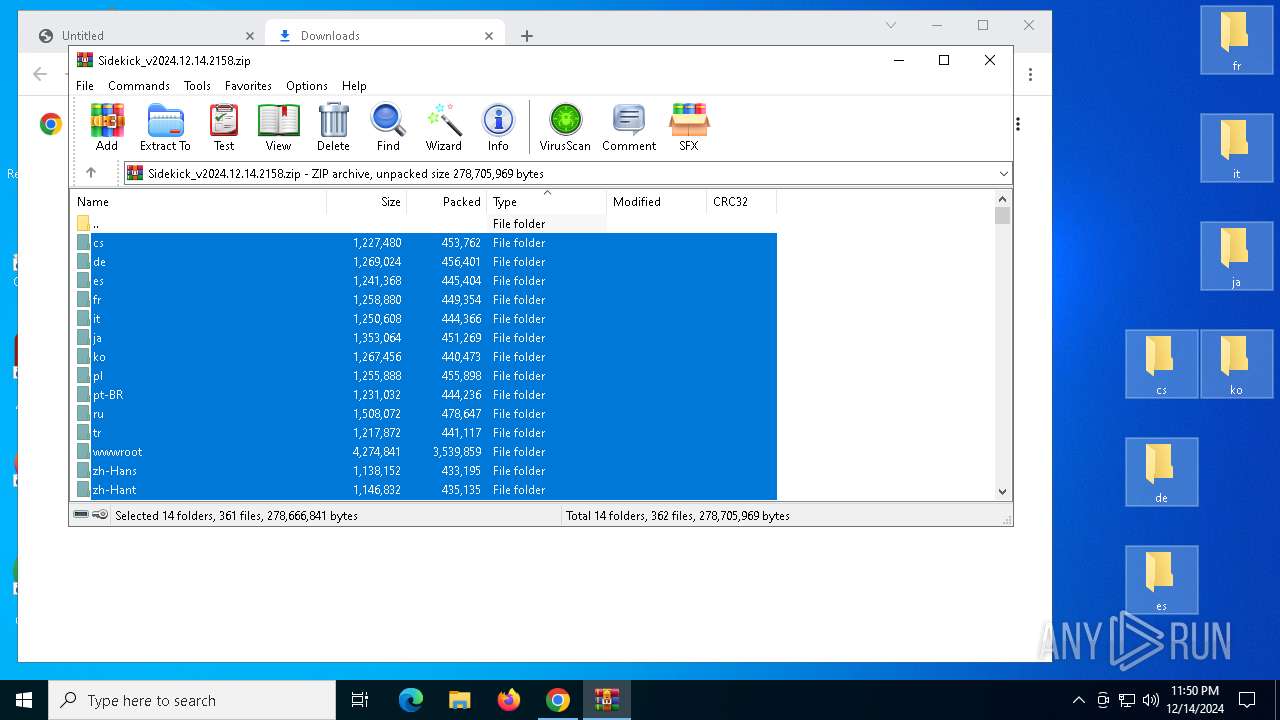This screenshot has width=1280, height=720.
Task: Click the scroll down arrow of file list
Action: (x=1003, y=491)
